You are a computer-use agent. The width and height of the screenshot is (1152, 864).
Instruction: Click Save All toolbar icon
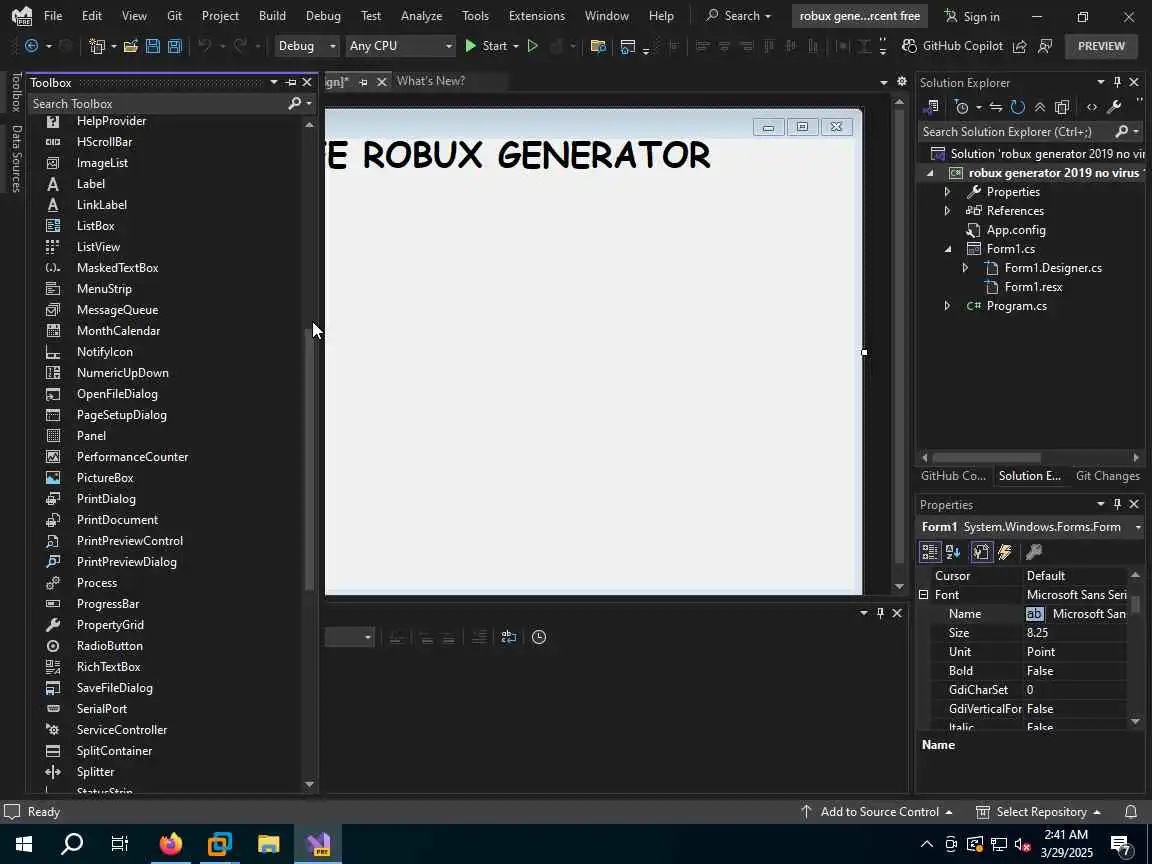[175, 46]
